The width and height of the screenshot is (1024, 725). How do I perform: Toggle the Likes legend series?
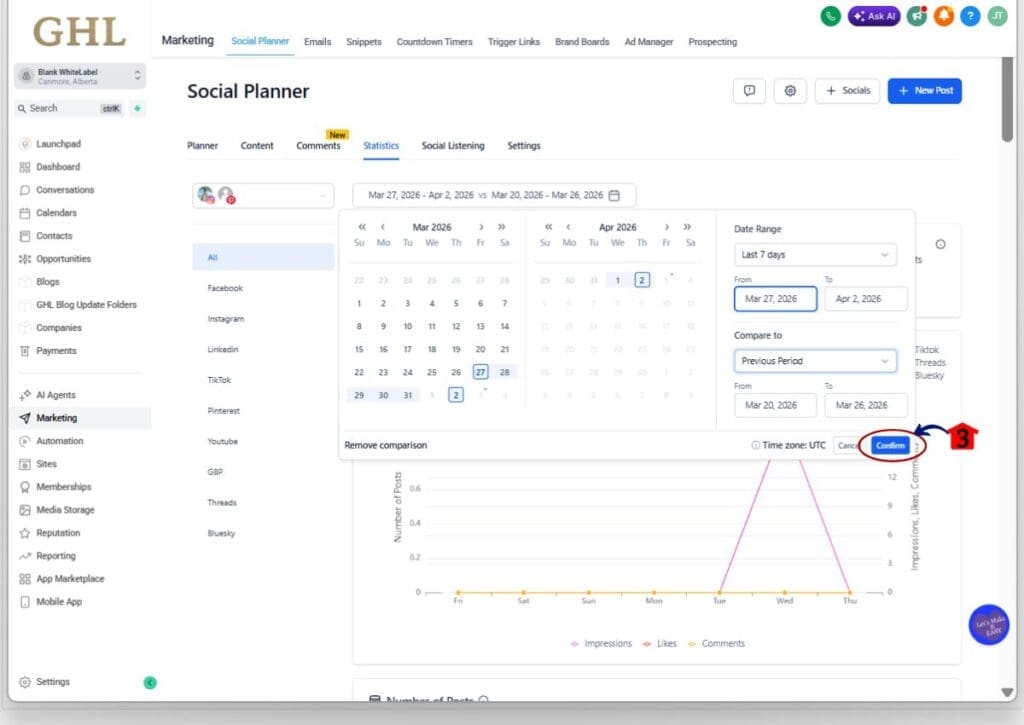tap(660, 643)
